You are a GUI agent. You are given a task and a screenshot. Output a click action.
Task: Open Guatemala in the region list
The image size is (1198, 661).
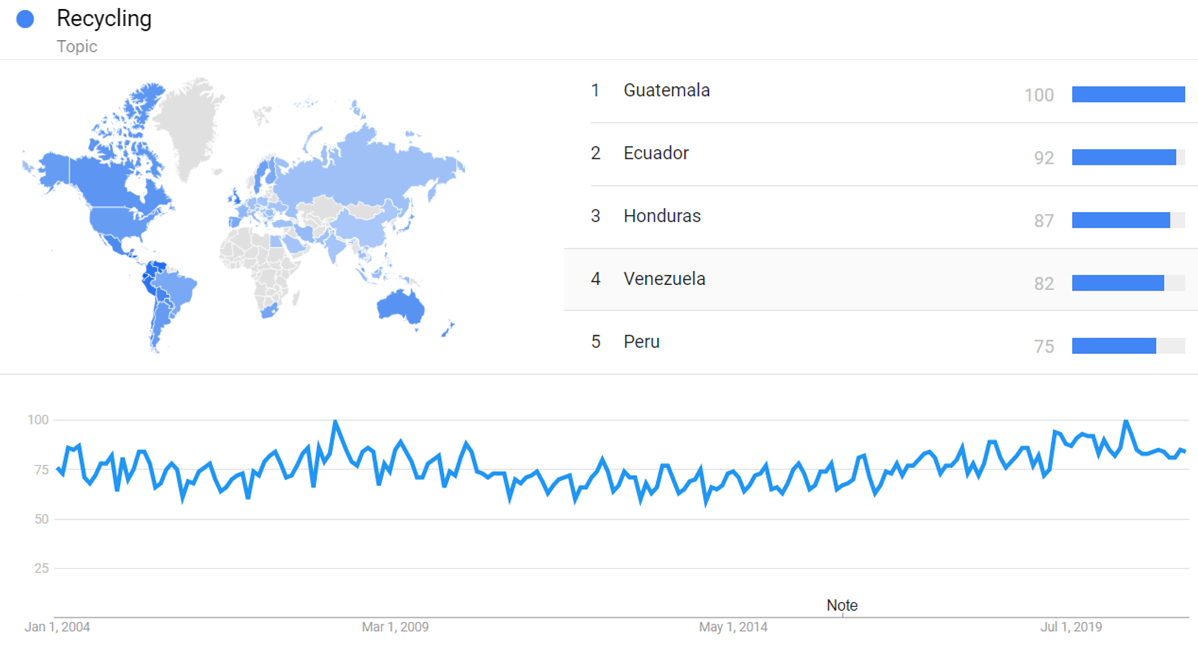coord(666,90)
